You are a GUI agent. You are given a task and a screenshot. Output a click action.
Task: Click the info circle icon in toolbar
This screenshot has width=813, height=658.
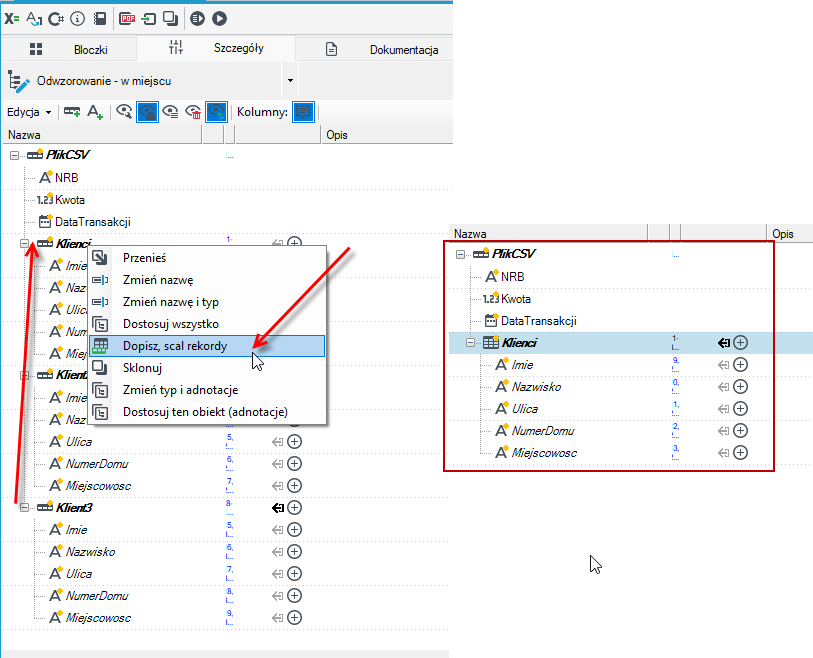(x=77, y=19)
